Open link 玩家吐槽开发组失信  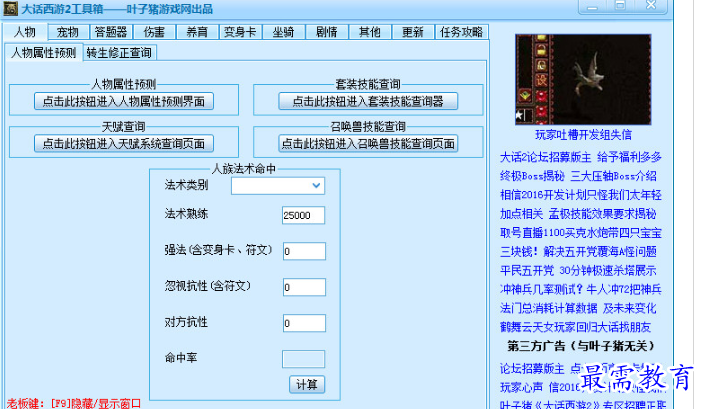coord(583,135)
